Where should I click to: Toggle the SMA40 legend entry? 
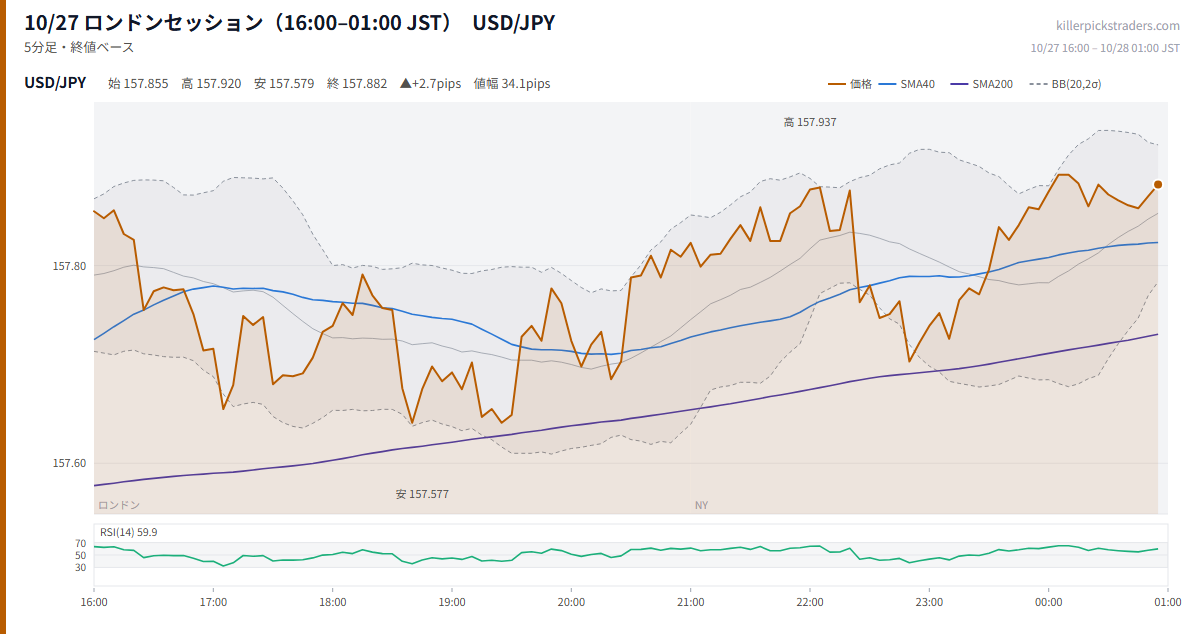coord(907,84)
